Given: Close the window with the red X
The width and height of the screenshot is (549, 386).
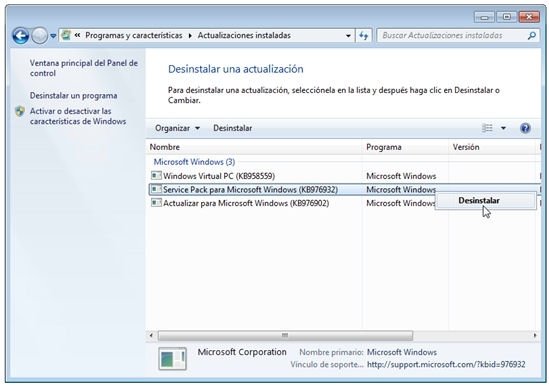Looking at the screenshot, I should (x=529, y=17).
